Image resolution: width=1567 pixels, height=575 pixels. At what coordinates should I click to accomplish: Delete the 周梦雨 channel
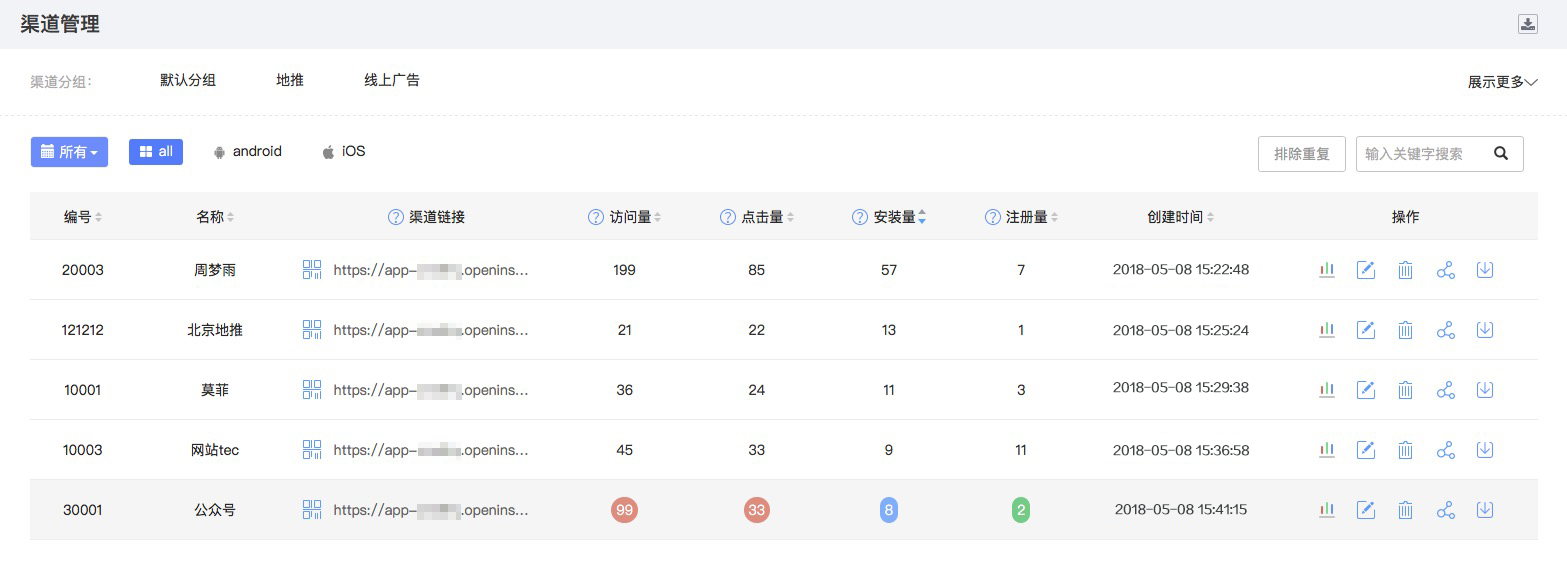pyautogui.click(x=1405, y=270)
